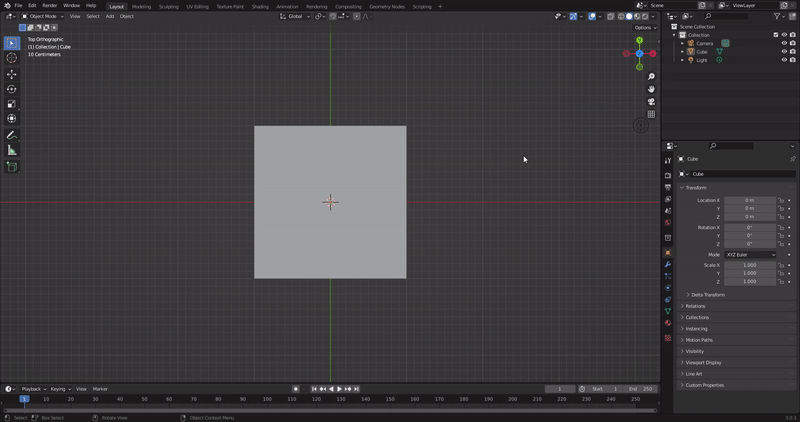Click the timeline horizontal scrollbar
This screenshot has width=800, height=422.
click(330, 410)
